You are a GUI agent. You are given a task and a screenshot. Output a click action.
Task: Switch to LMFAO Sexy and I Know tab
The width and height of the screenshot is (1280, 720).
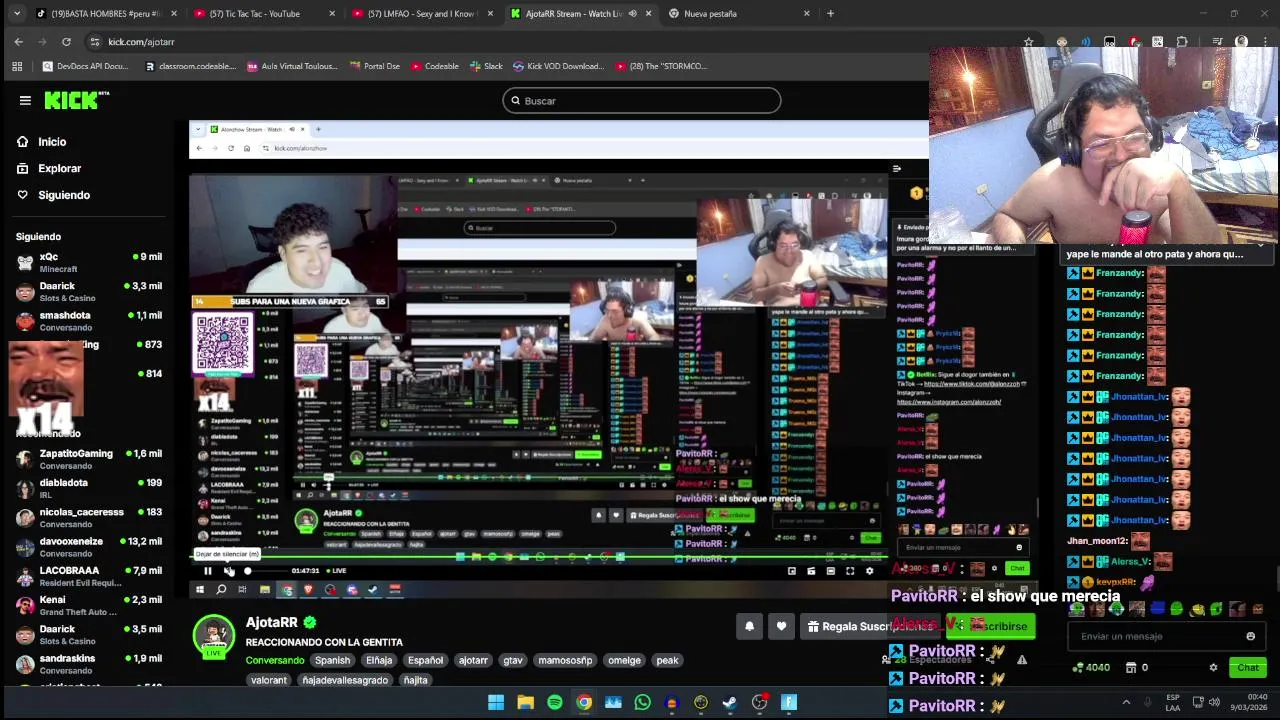pos(424,14)
